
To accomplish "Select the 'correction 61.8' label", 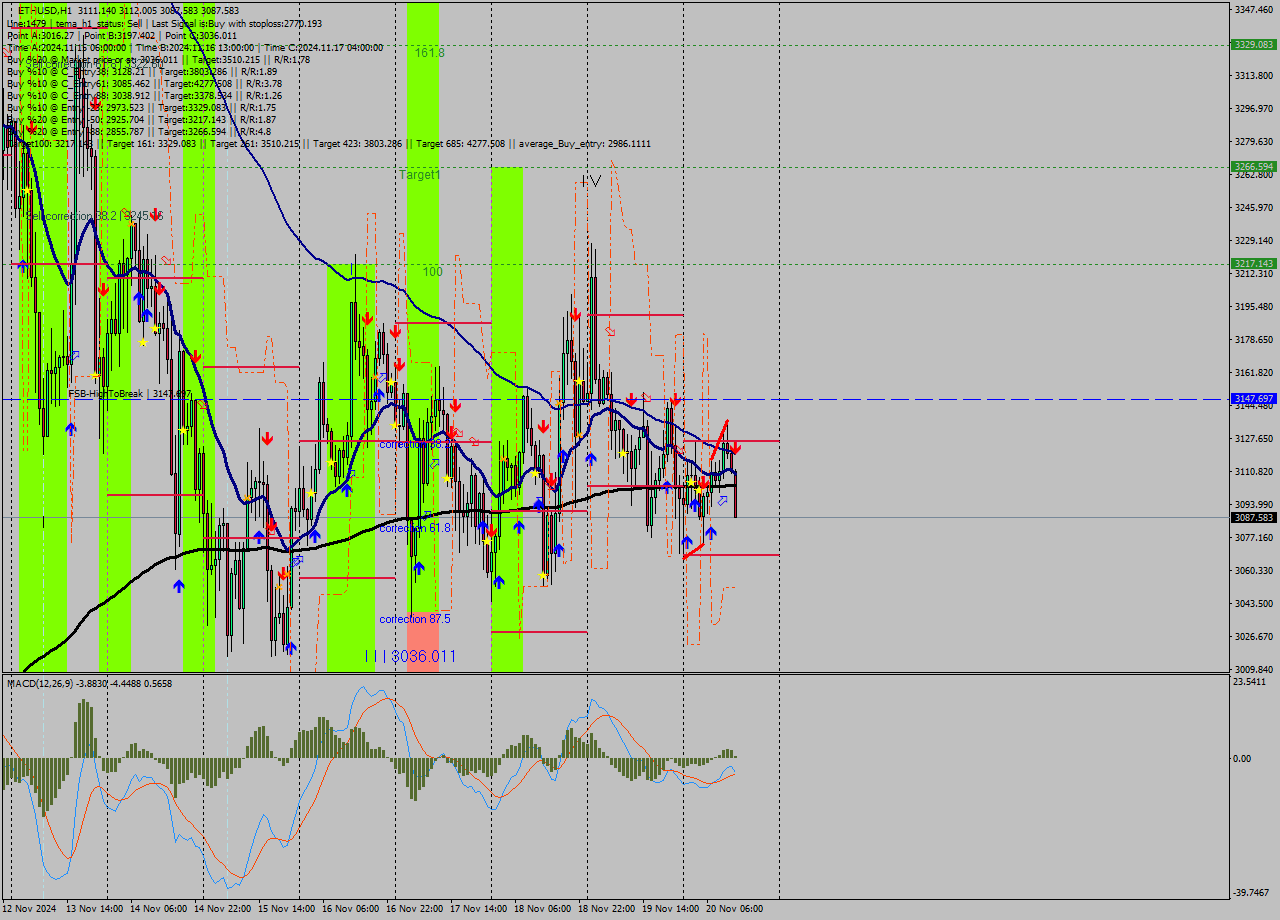I will tap(415, 528).
